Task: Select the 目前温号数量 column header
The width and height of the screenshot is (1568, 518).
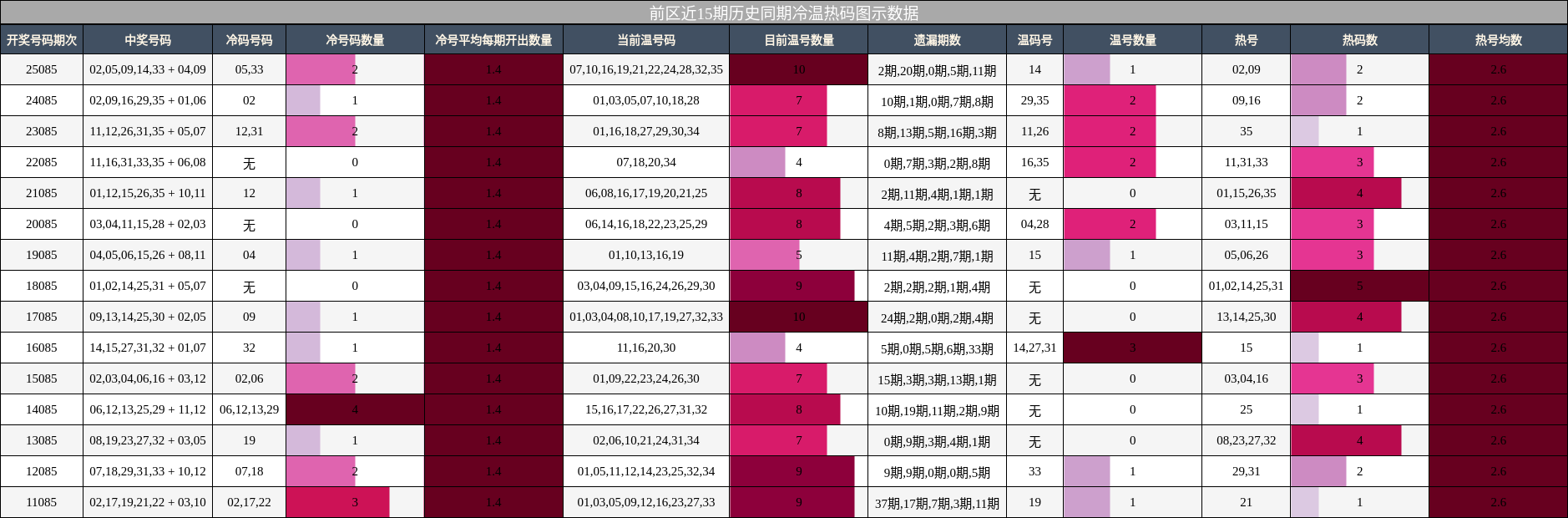Action: pos(799,40)
